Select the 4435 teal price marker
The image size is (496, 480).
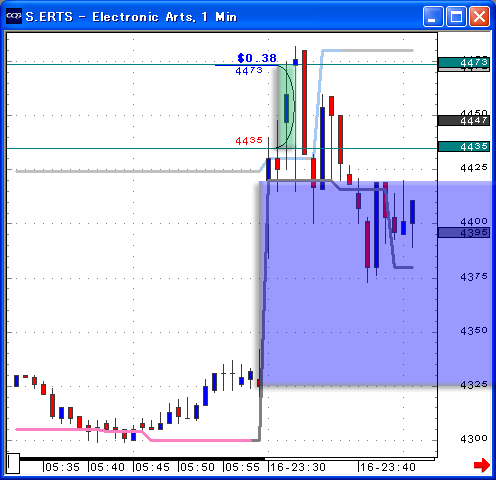coord(464,146)
